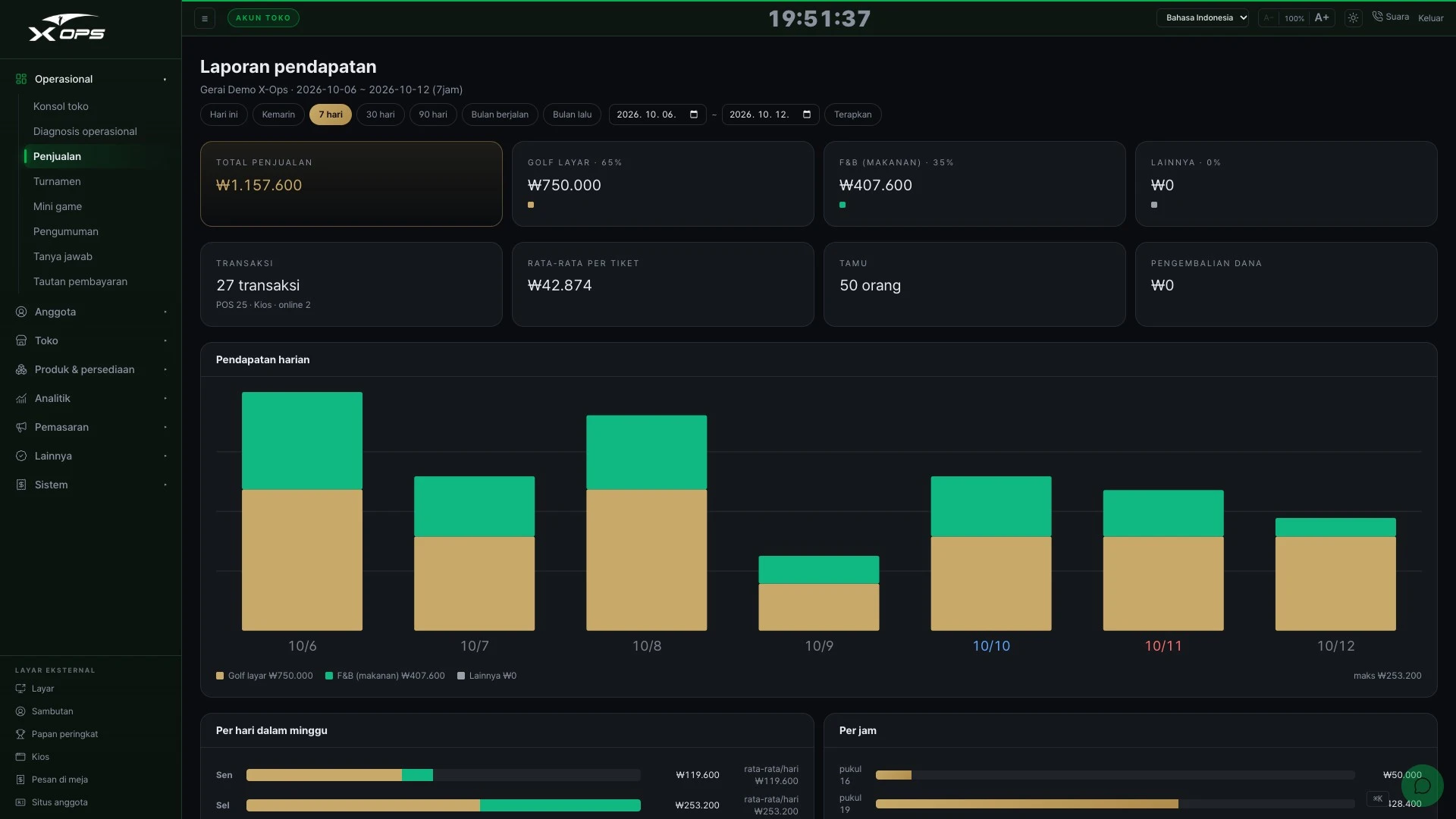Open Konsol toko in sidebar

coord(100,106)
